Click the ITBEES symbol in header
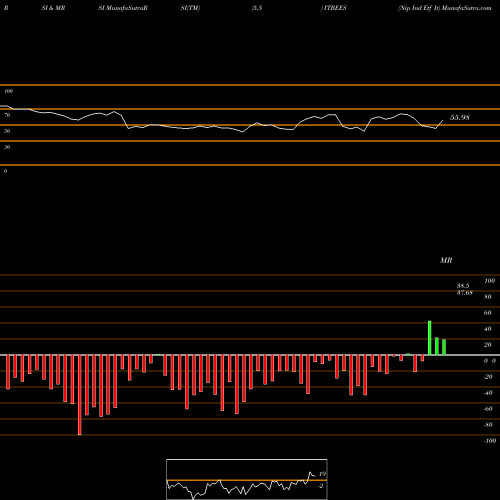This screenshot has width=500, height=500. click(x=335, y=8)
